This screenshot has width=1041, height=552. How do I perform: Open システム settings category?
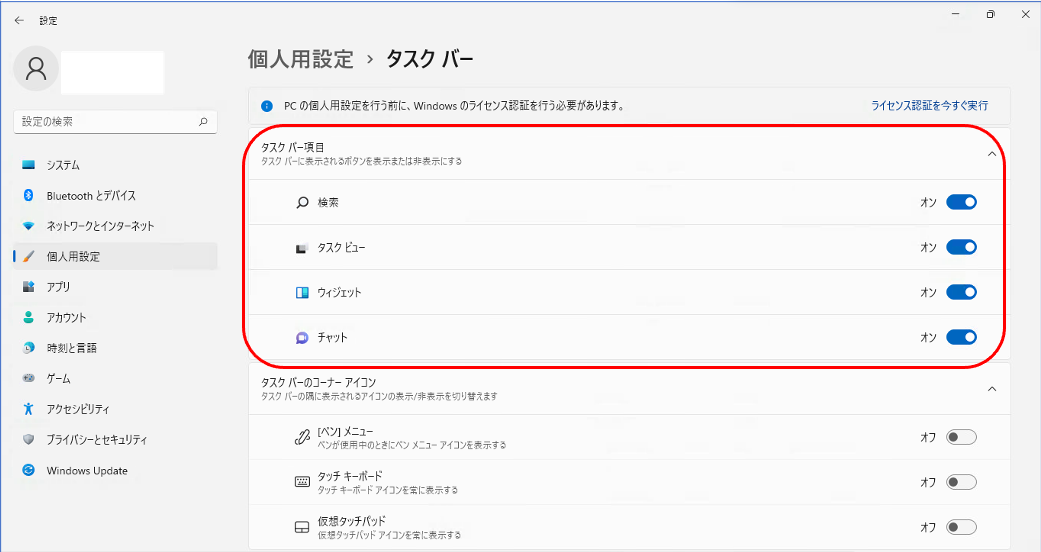(x=116, y=165)
